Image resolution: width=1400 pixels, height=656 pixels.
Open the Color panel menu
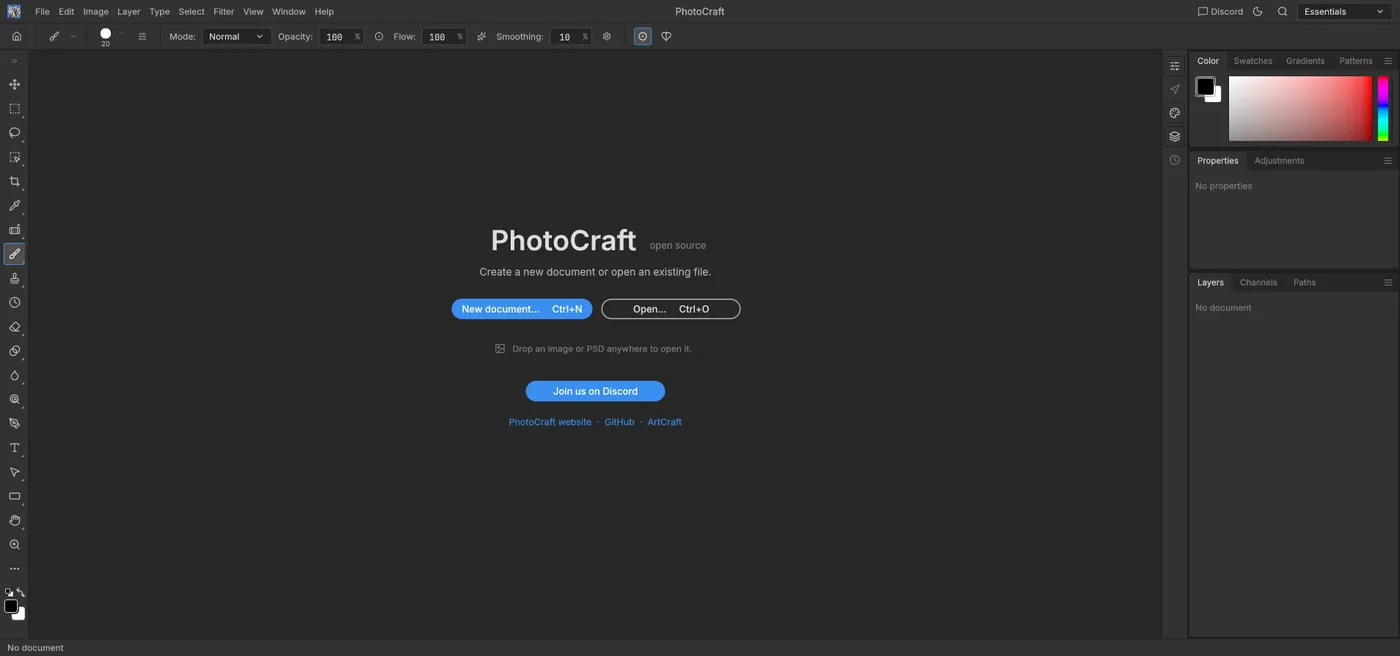tap(1388, 61)
